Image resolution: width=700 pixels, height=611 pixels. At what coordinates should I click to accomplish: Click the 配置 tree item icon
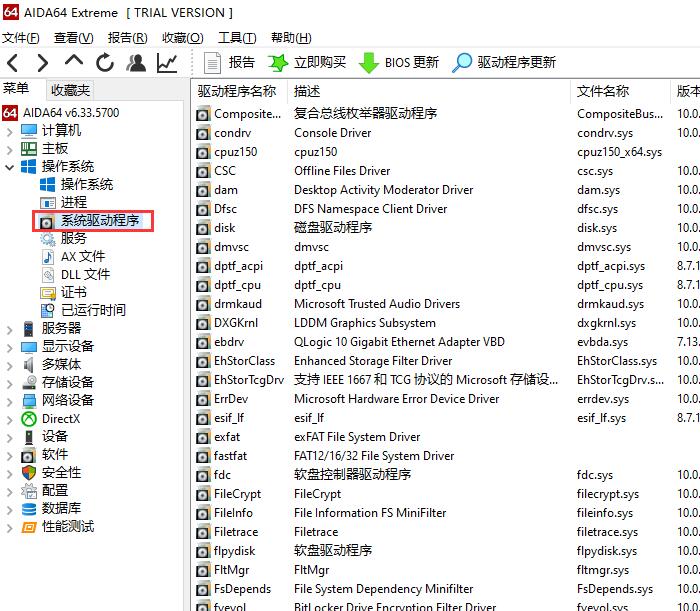[x=29, y=491]
